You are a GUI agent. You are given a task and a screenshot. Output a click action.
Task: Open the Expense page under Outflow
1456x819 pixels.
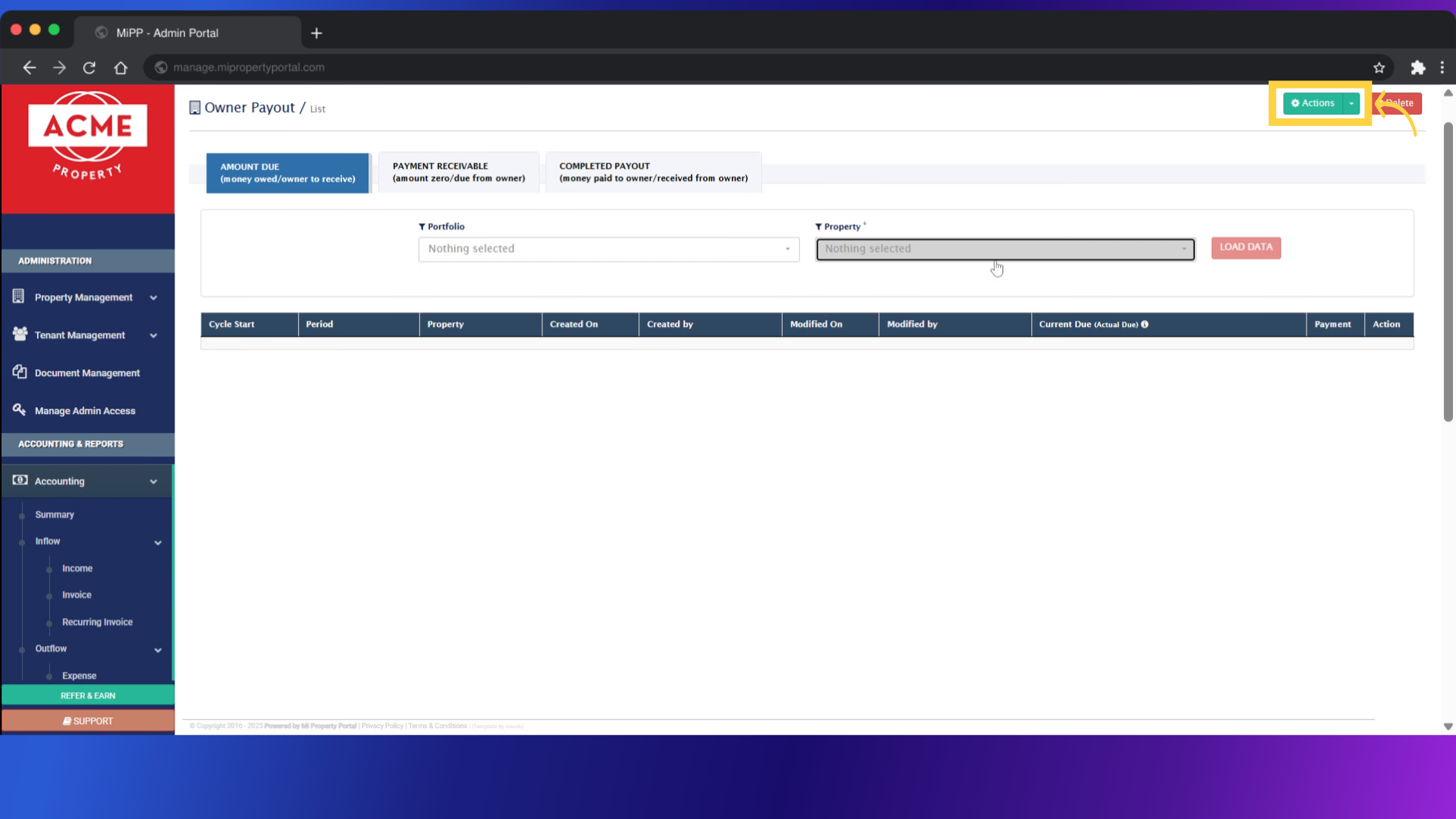(79, 676)
